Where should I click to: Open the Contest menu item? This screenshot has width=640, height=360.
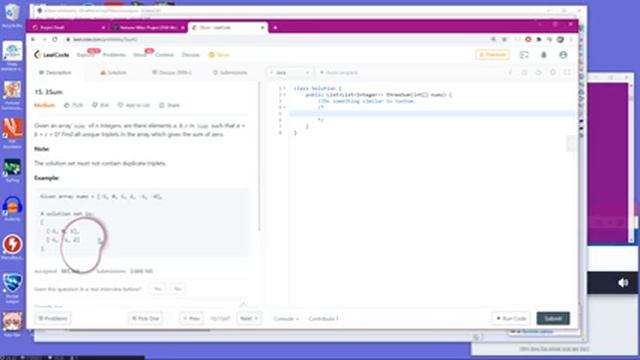click(x=164, y=55)
